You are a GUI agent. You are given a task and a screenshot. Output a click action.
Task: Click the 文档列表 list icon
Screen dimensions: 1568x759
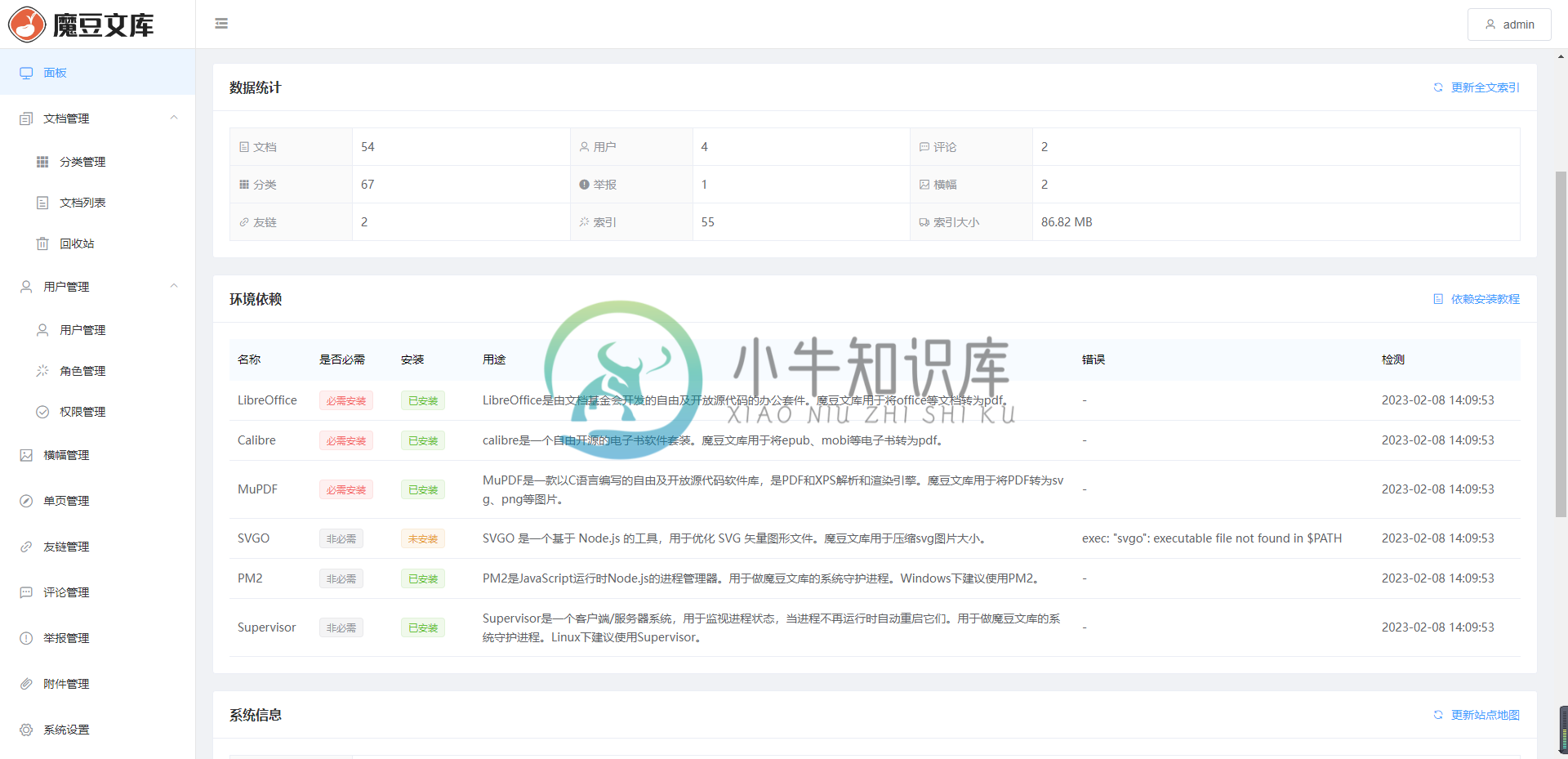click(x=42, y=203)
